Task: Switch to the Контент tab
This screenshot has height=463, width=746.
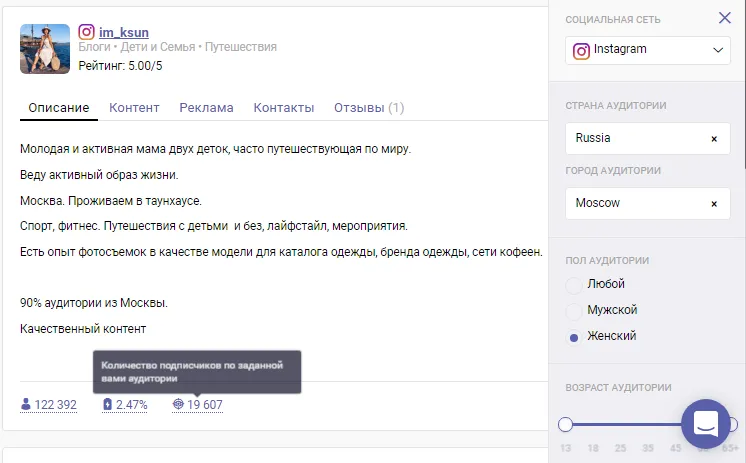Action: tap(134, 108)
